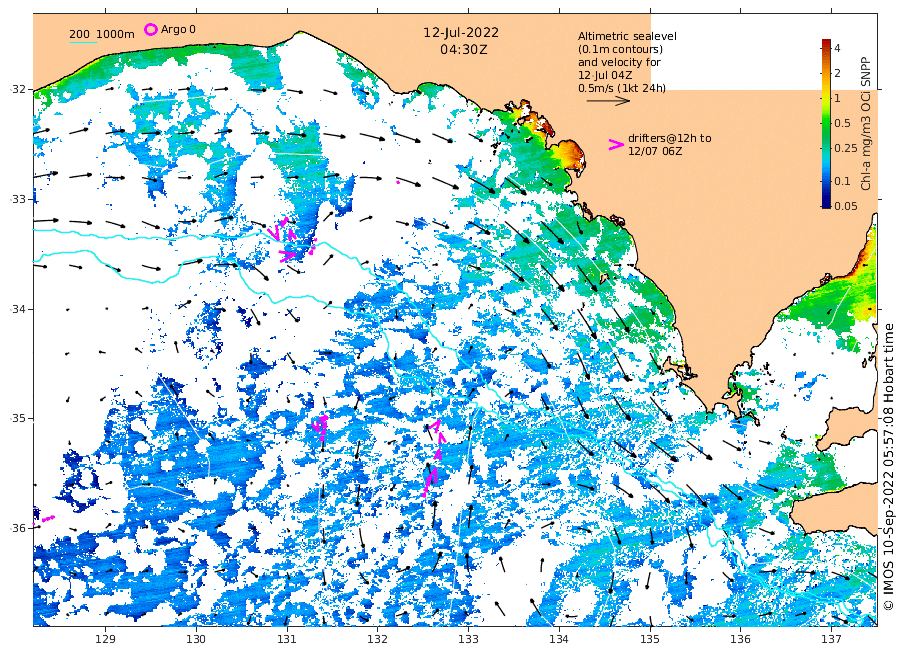
Task: Click the longitude label 132
Action: click(378, 639)
